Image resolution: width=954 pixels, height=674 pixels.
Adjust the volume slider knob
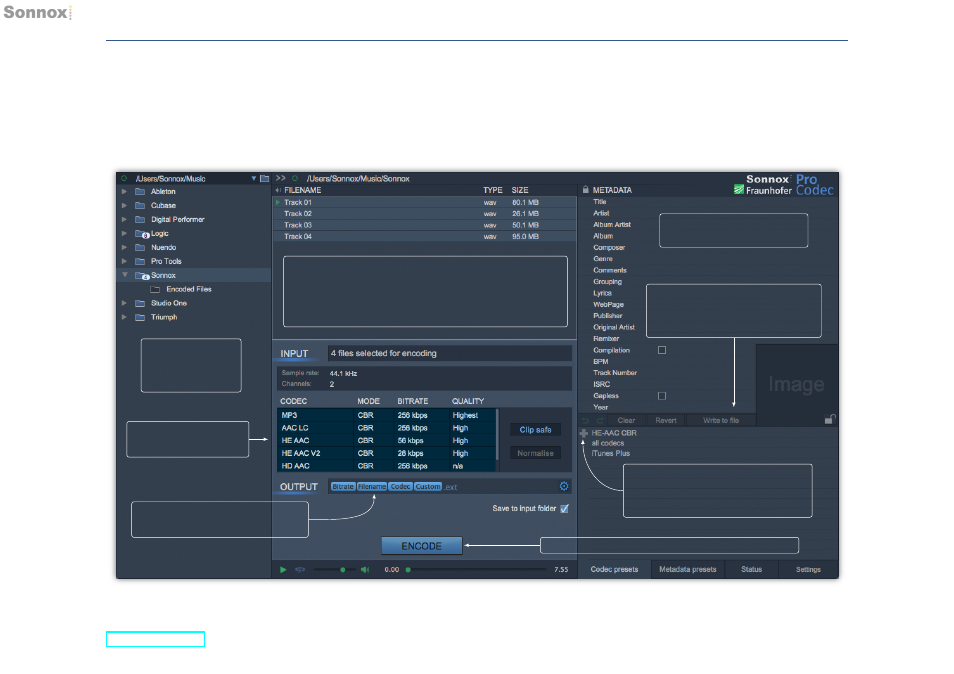[x=343, y=570]
